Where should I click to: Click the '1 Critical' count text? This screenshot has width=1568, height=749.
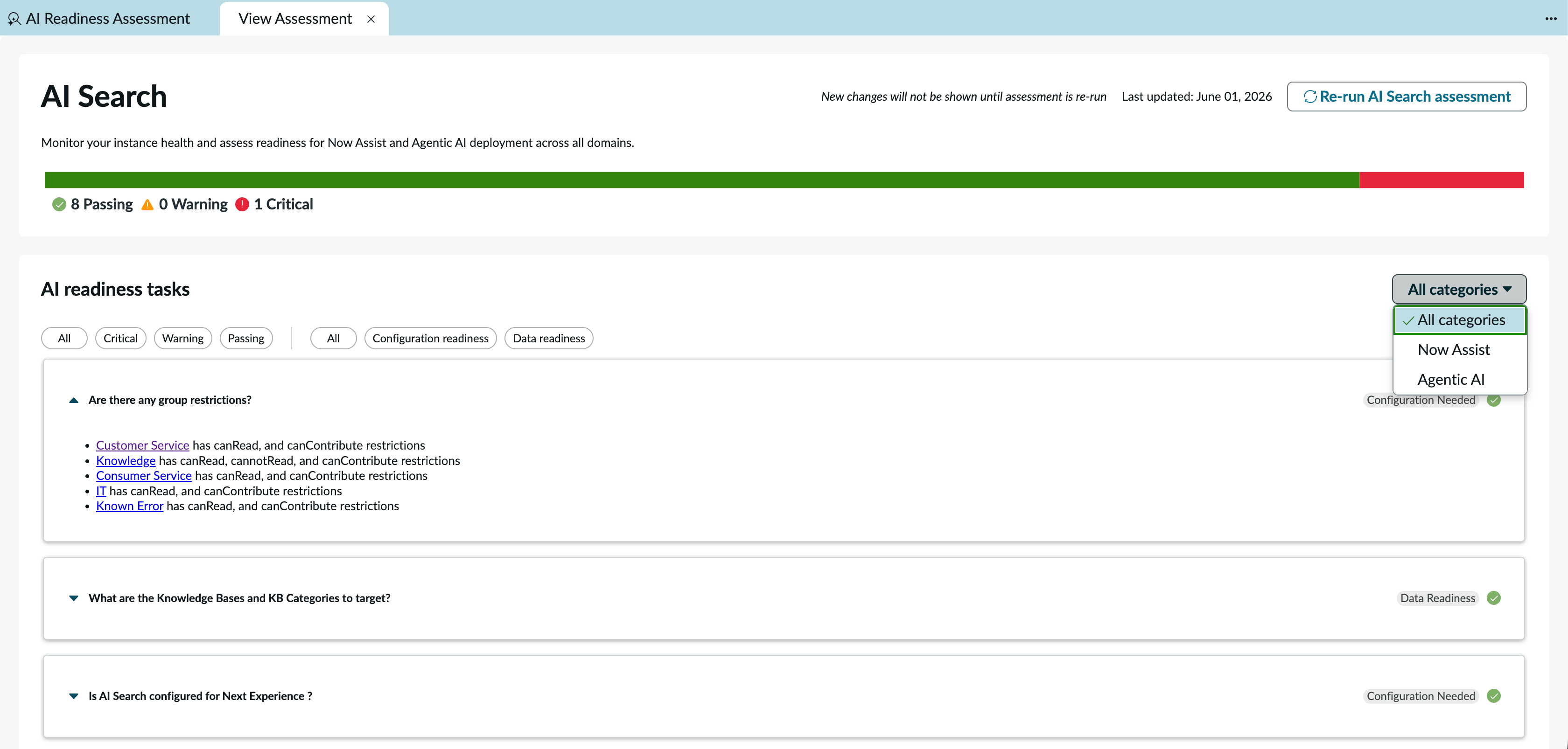283,204
